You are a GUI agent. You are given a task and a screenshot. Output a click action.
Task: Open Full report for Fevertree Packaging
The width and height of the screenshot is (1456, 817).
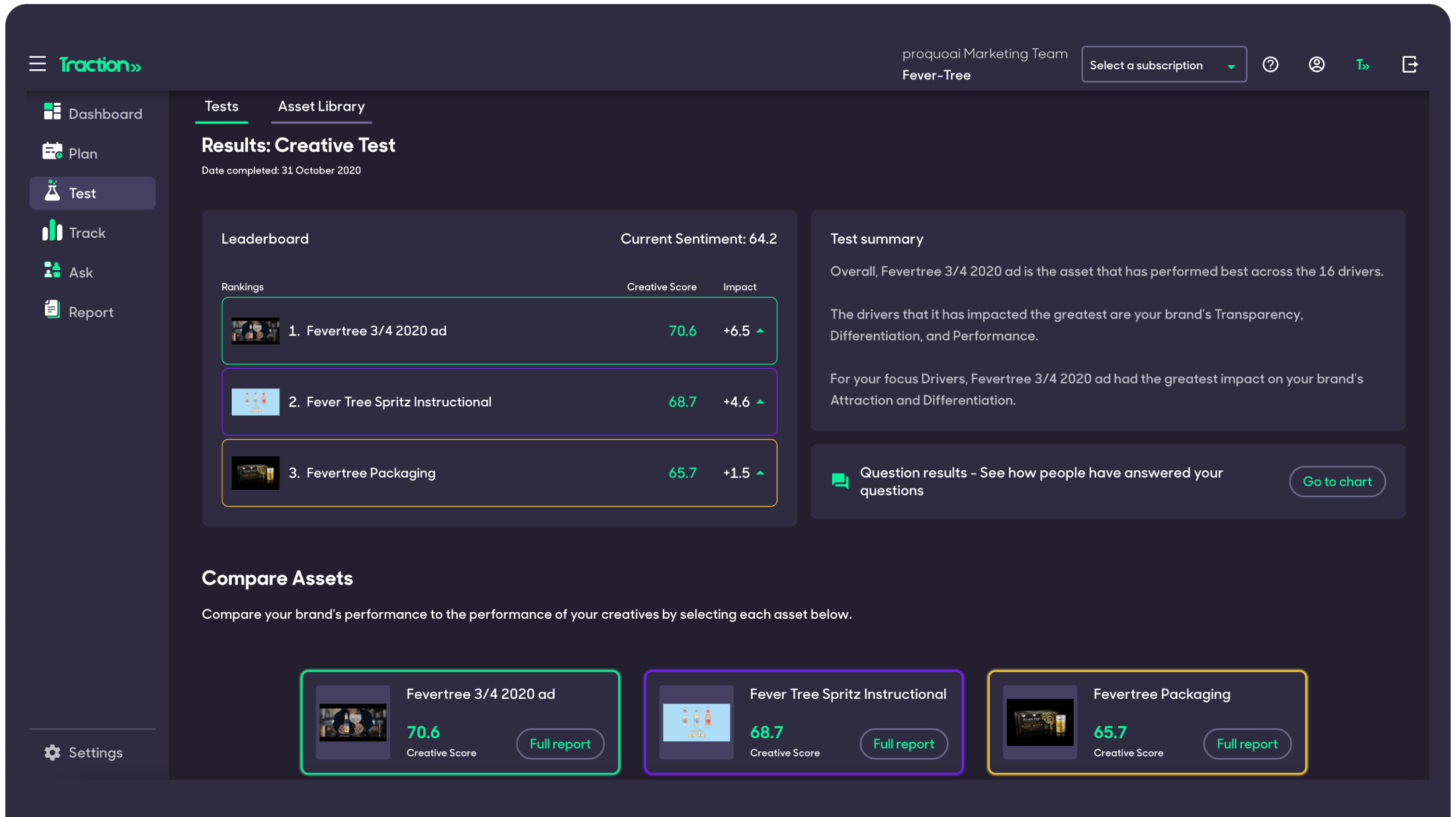coord(1247,744)
